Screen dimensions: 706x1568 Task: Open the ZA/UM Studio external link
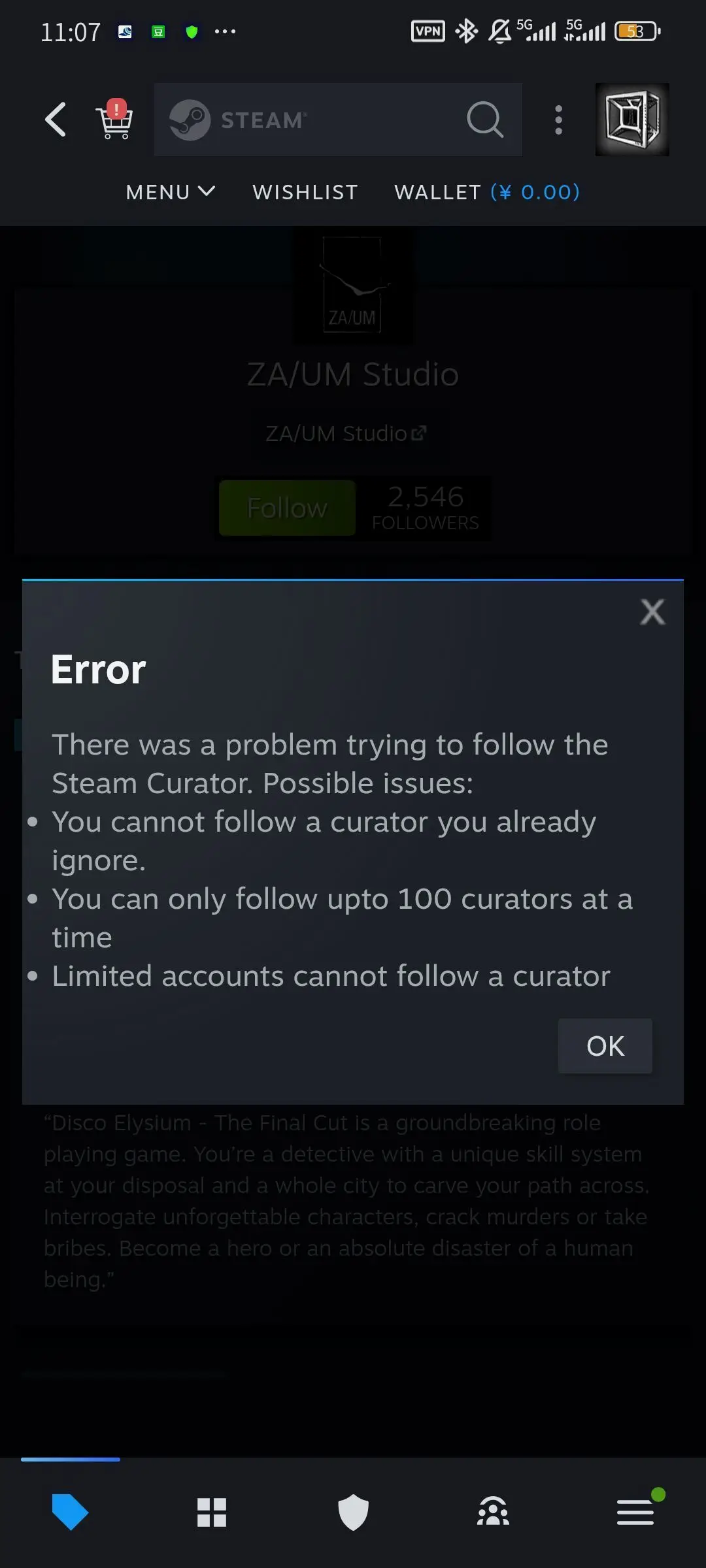pyautogui.click(x=346, y=433)
